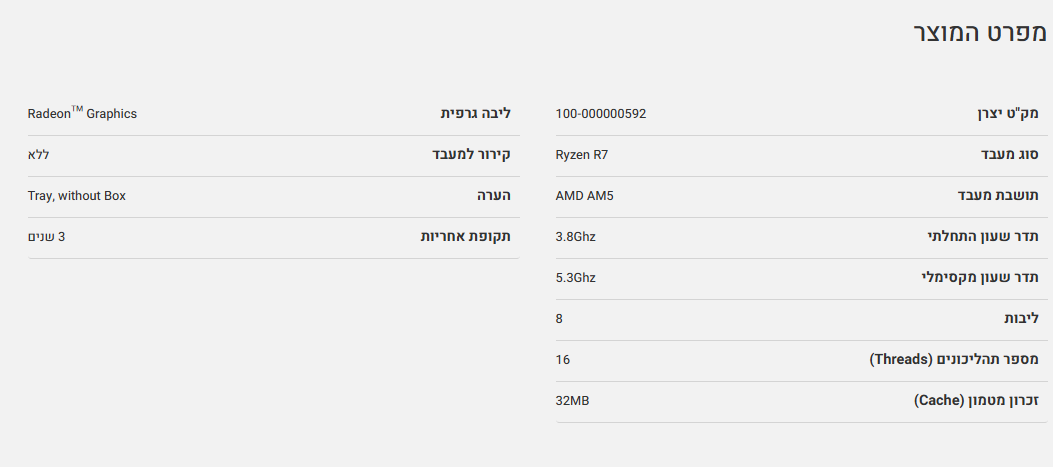Select the AMD AM5 socket value

[585, 196]
